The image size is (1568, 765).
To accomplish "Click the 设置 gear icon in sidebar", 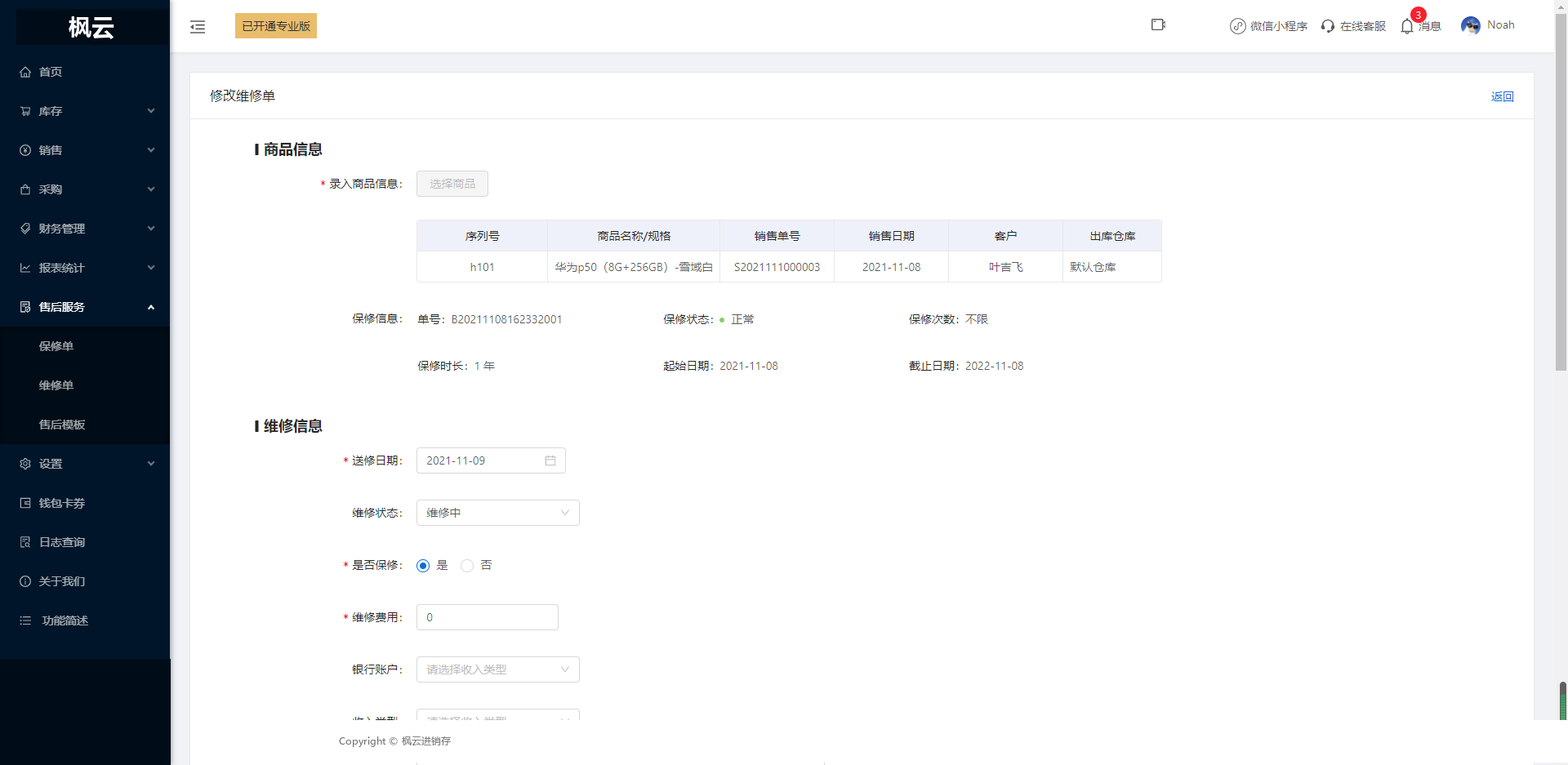I will pyautogui.click(x=25, y=464).
